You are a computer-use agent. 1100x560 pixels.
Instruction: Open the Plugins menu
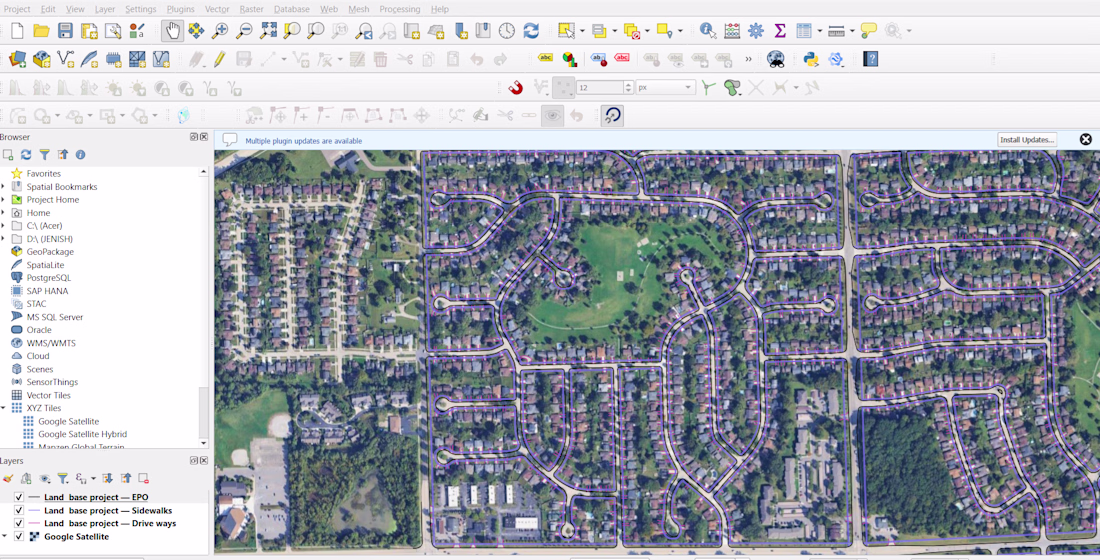tap(181, 9)
